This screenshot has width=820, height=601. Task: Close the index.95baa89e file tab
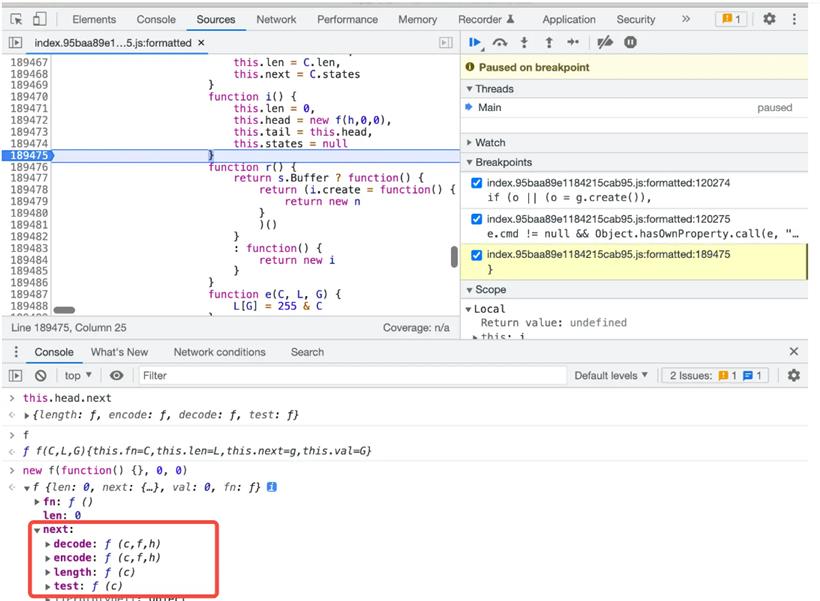(201, 43)
